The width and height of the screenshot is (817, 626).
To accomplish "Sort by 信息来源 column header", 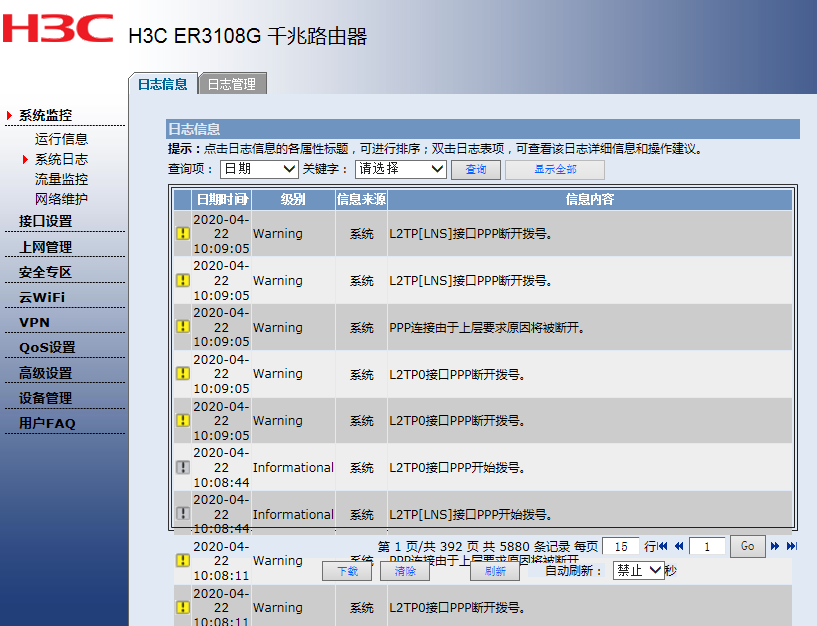I will (x=361, y=199).
